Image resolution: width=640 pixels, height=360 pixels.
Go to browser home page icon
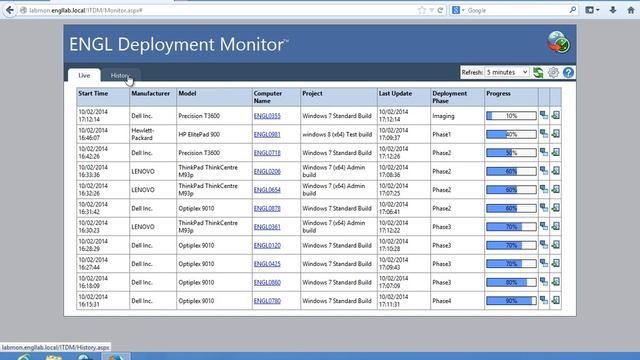pyautogui.click(x=631, y=10)
